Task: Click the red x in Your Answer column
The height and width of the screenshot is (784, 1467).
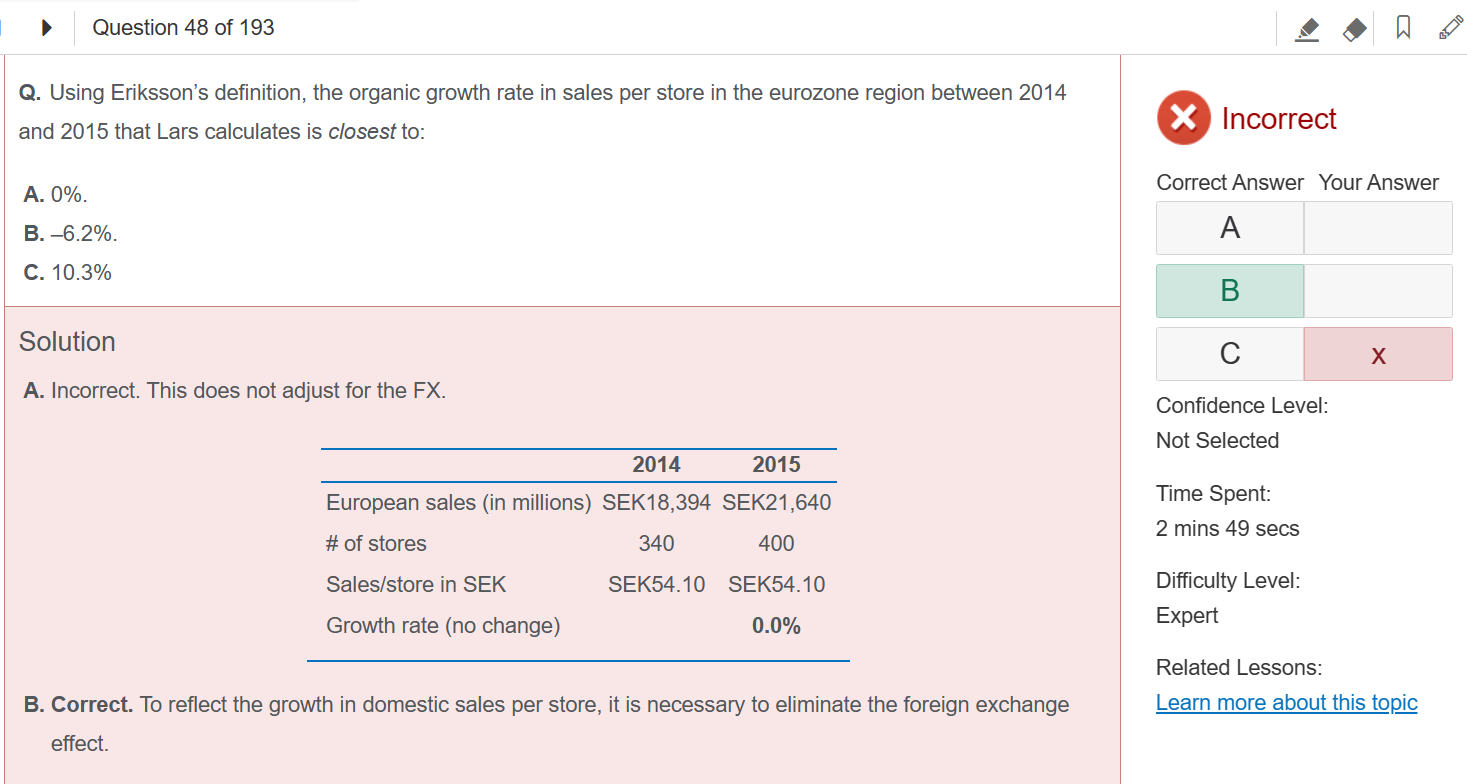Action: tap(1378, 354)
